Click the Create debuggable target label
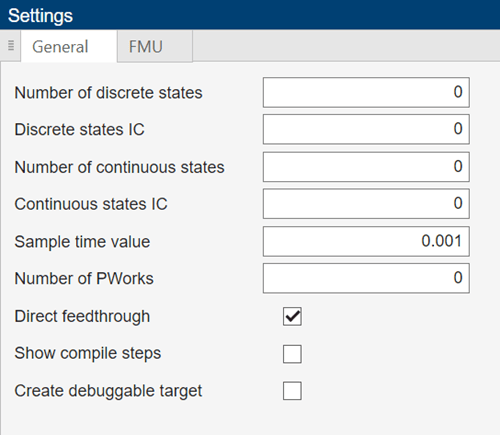The image size is (500, 435). pos(108,391)
